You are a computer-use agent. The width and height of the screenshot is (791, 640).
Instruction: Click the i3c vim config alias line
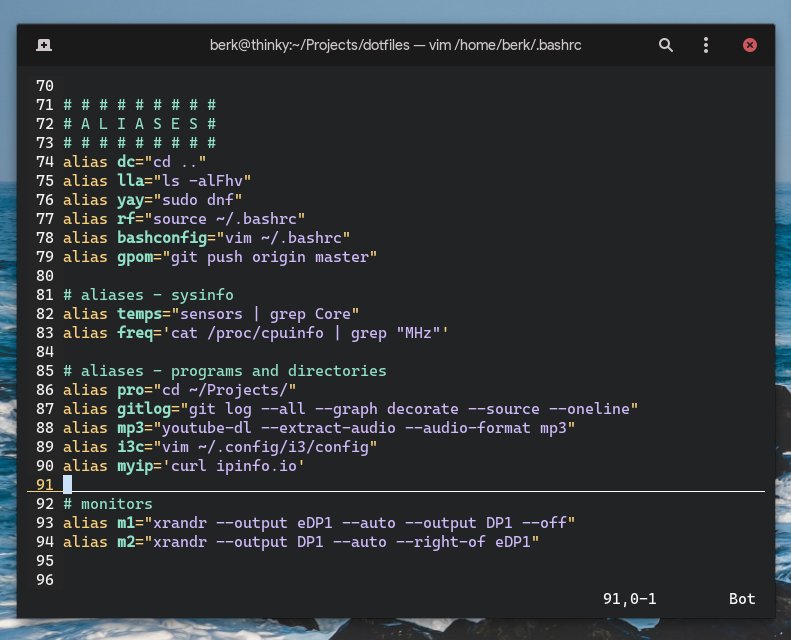click(219, 447)
